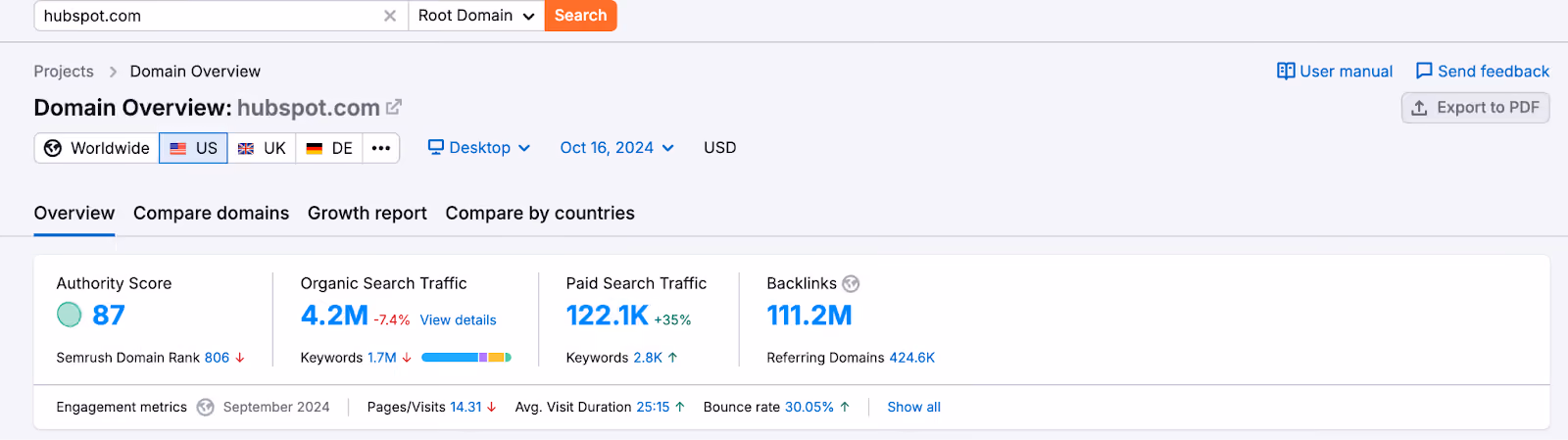Select the Worldwide database toggle
This screenshot has width=1568, height=440.
(x=97, y=148)
